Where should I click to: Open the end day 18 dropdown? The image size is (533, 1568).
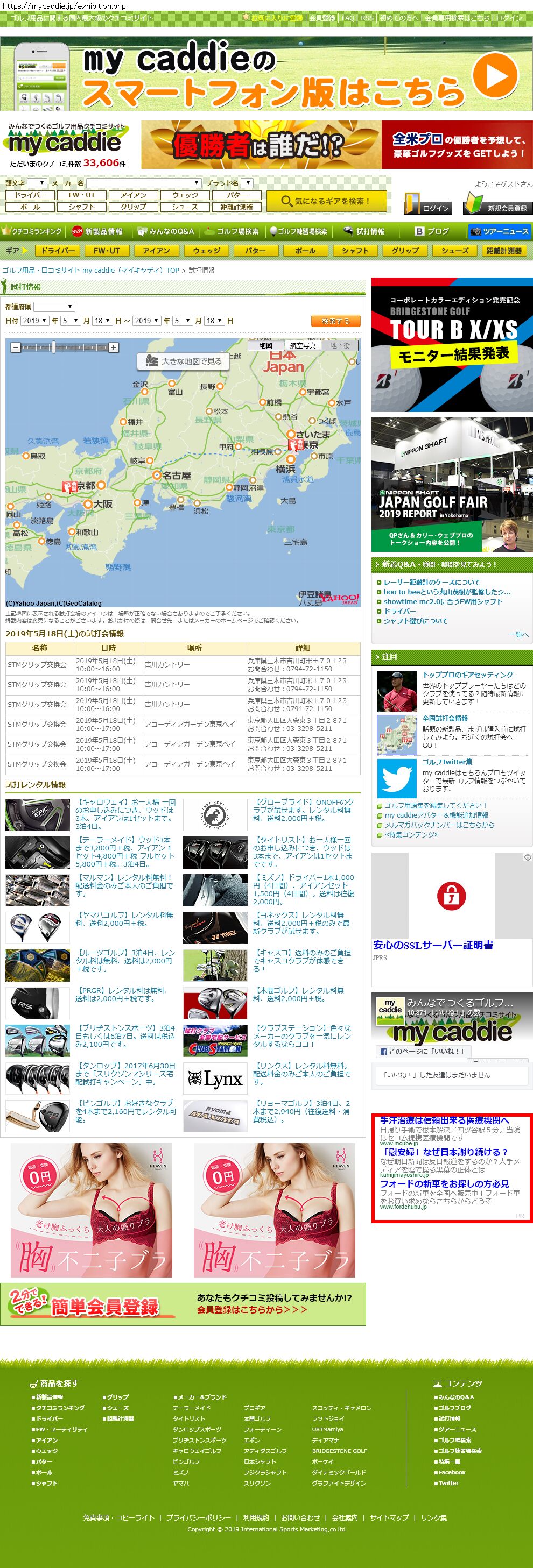[x=214, y=321]
